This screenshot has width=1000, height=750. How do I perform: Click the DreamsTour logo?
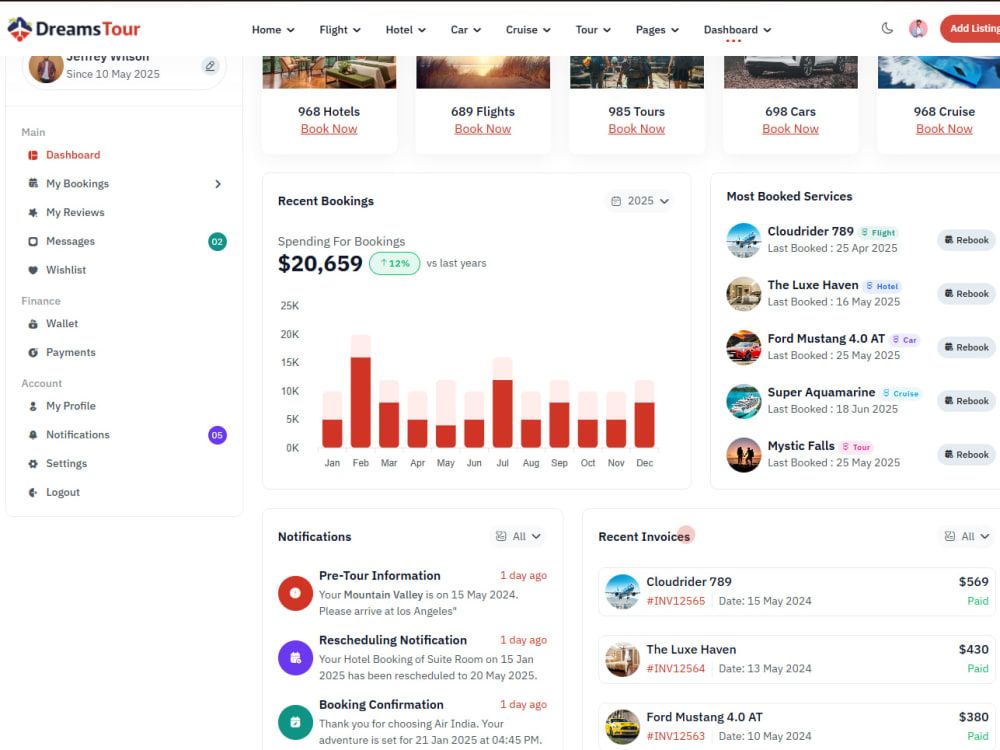pos(73,29)
